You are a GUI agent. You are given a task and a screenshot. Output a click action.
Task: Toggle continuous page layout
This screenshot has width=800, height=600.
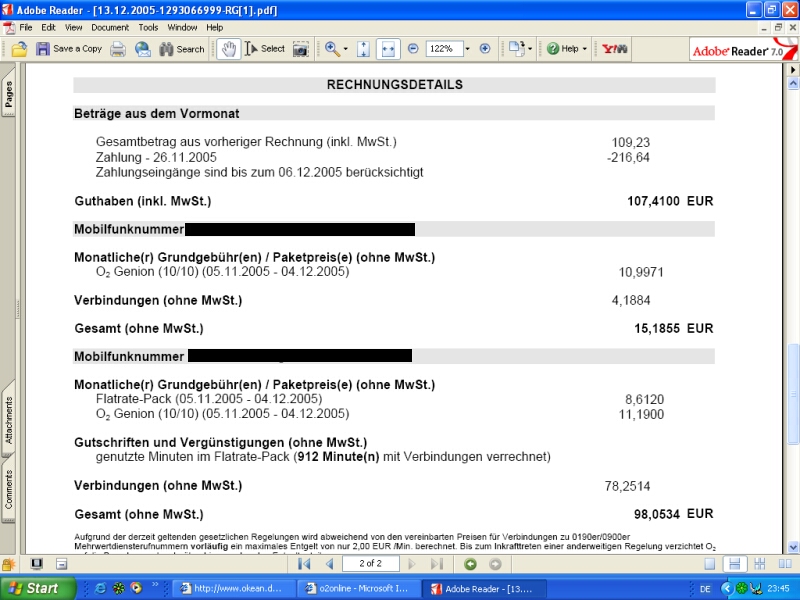click(734, 565)
